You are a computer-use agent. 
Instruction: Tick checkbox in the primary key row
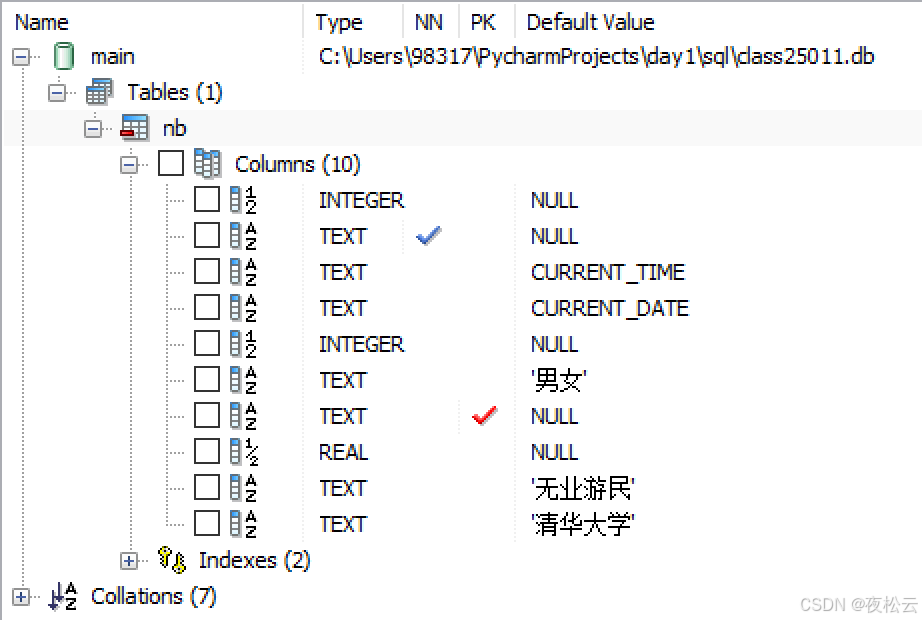(207, 415)
